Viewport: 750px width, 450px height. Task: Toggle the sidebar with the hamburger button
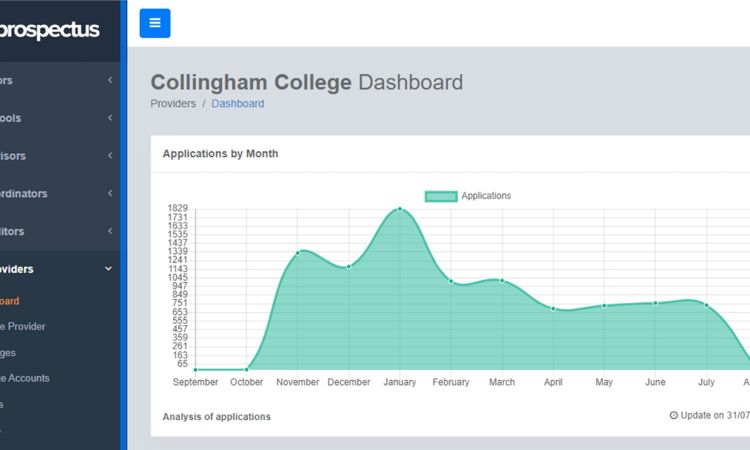point(155,23)
